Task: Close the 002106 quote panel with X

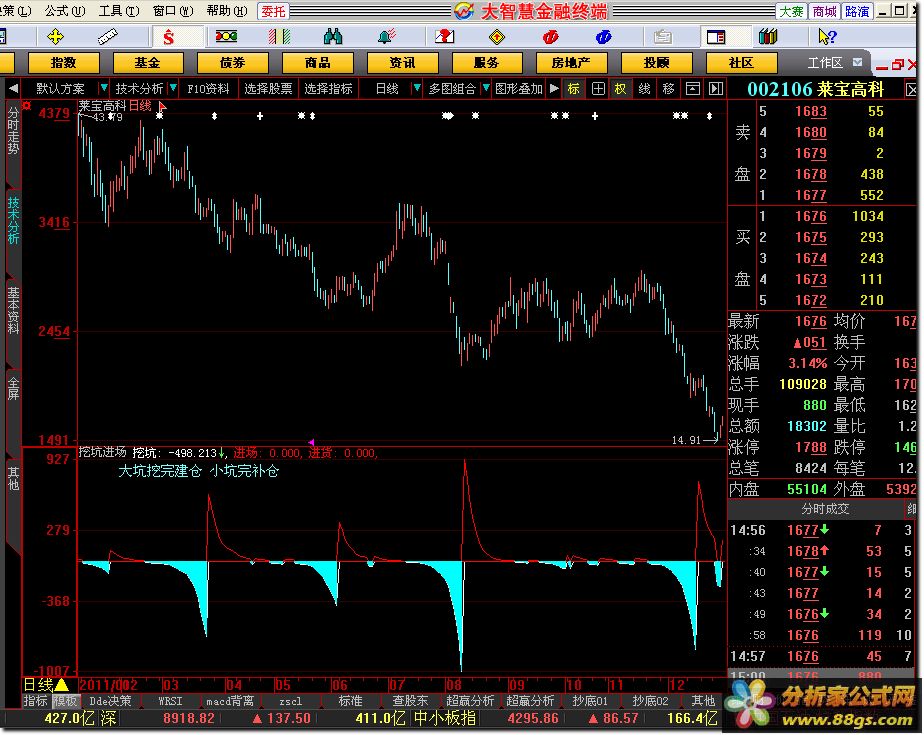Action: coord(912,90)
